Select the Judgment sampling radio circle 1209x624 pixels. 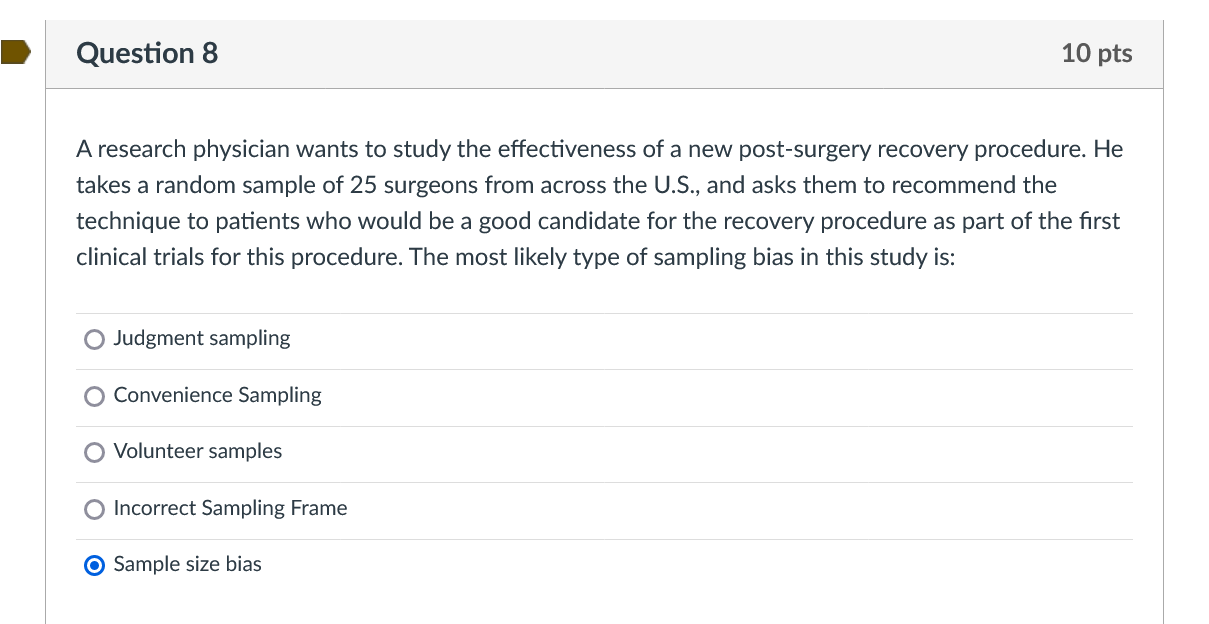tap(94, 340)
